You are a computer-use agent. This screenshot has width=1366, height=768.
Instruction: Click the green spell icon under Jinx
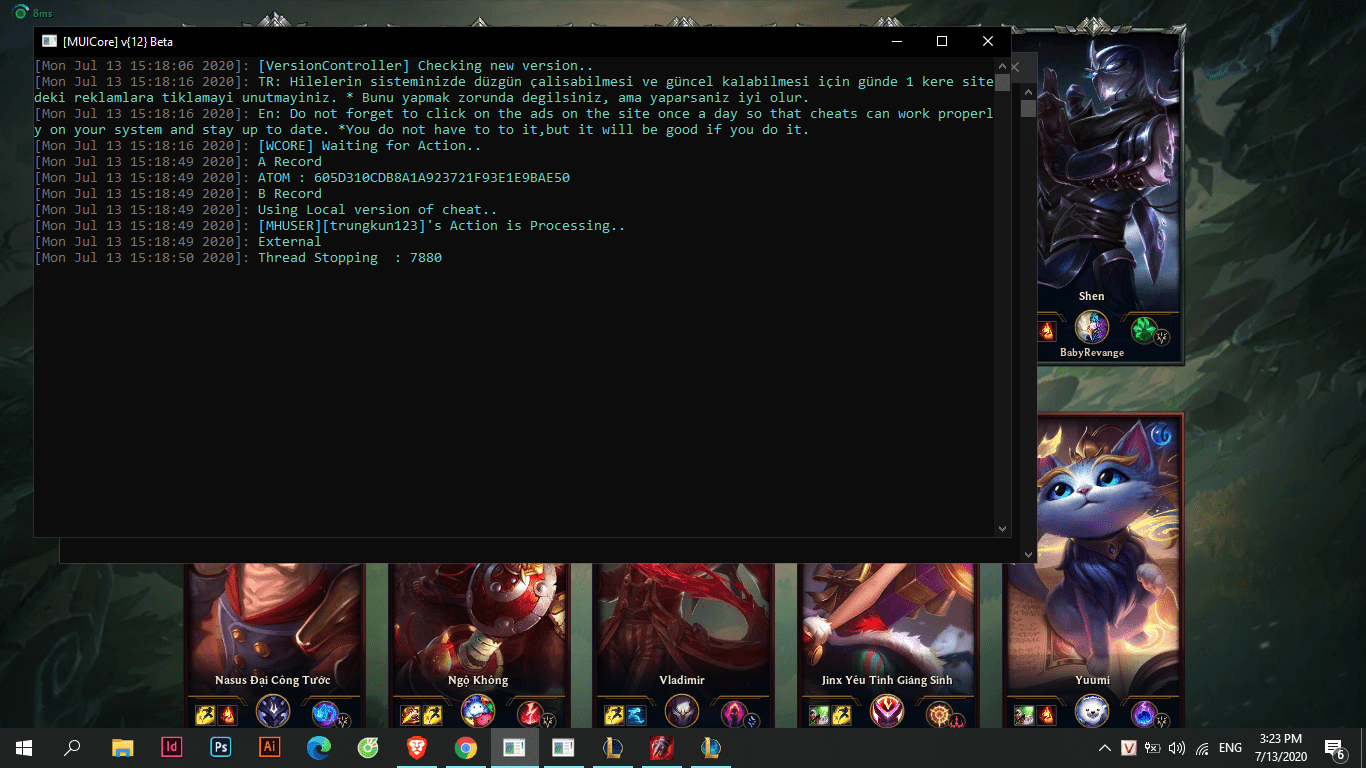point(819,715)
